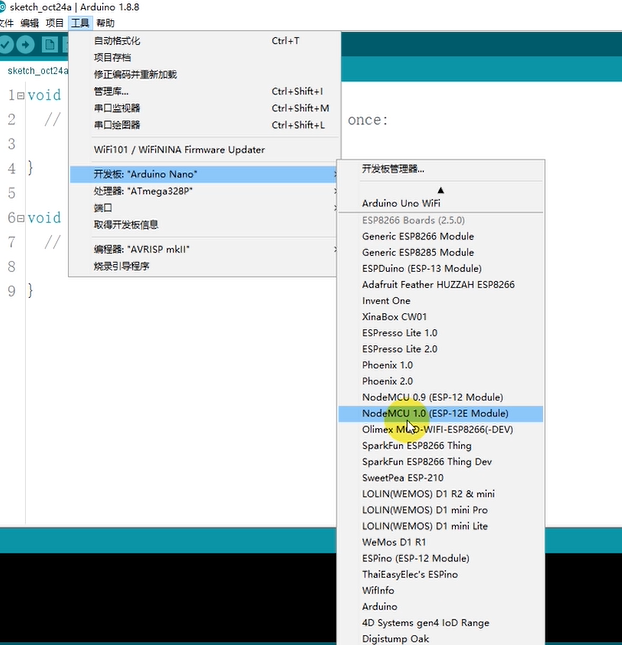Select 项目存档 menu entry
This screenshot has height=645, width=622.
click(204, 58)
